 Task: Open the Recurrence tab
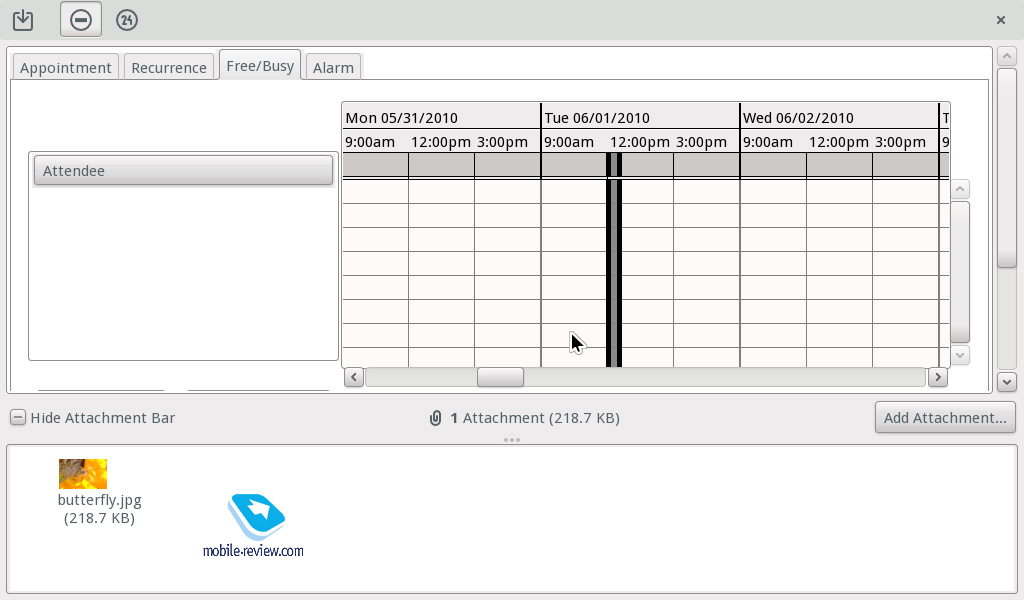tap(169, 67)
